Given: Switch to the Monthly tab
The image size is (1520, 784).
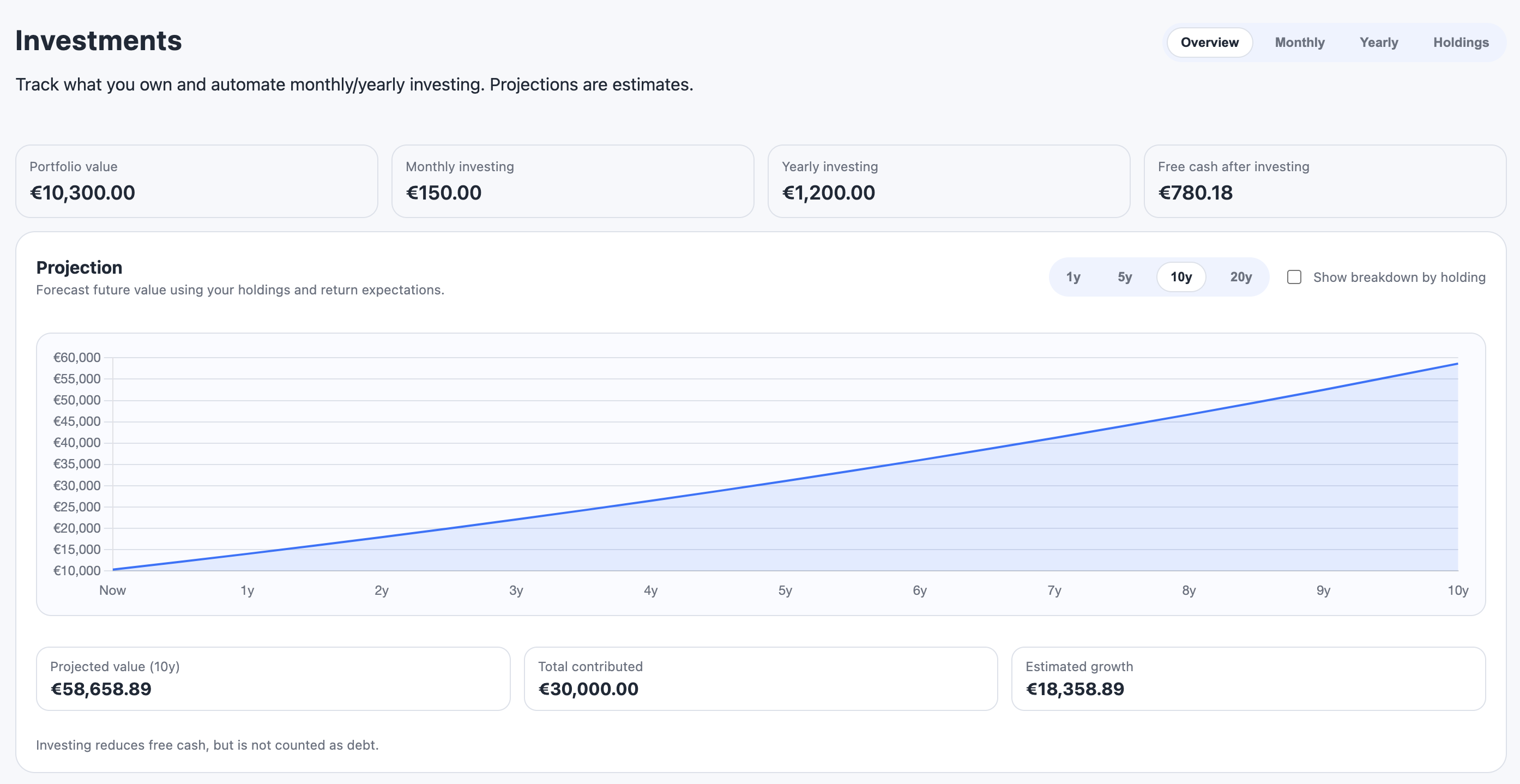Looking at the screenshot, I should point(1300,42).
